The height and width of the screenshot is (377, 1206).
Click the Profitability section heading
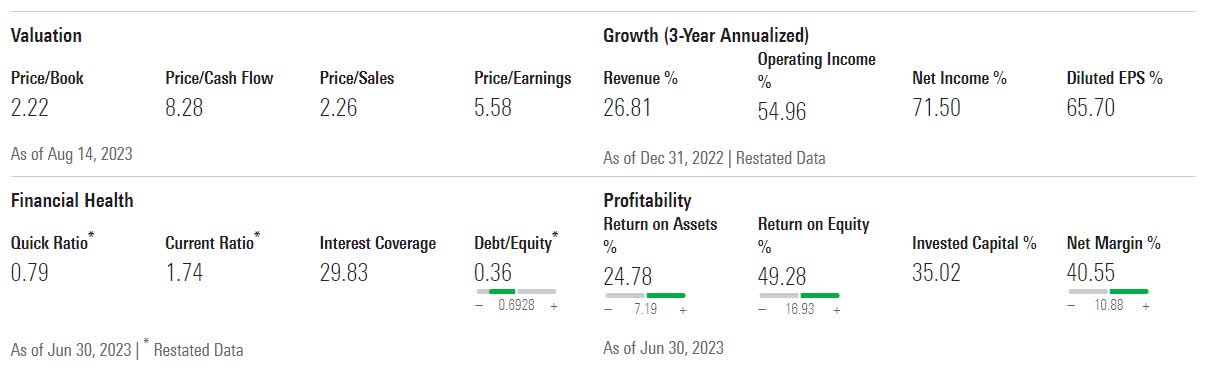(x=647, y=200)
